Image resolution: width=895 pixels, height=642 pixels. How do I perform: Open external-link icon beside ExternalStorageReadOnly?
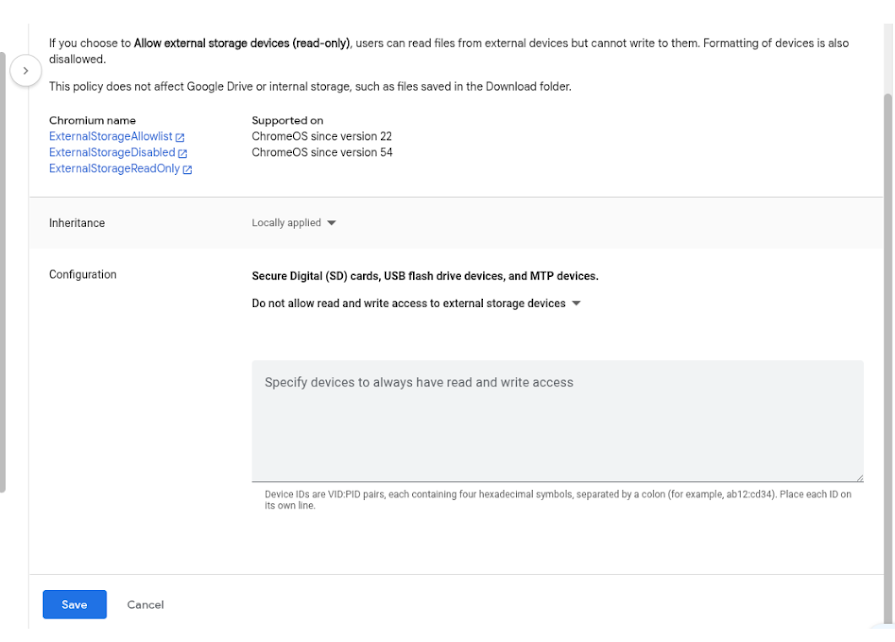pyautogui.click(x=187, y=169)
